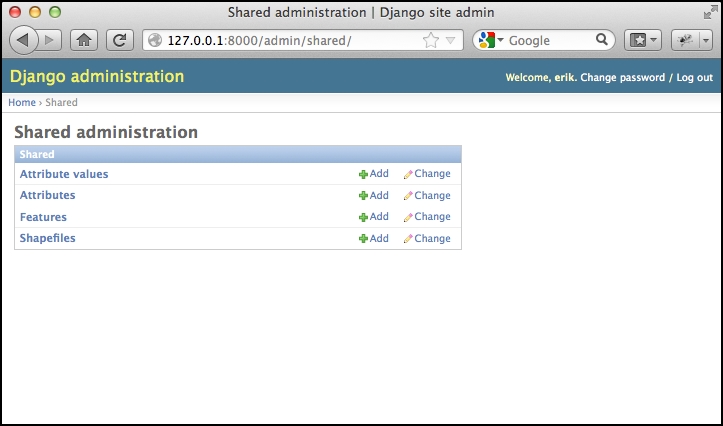Open the add-on button's dropdown arrow

(706, 40)
